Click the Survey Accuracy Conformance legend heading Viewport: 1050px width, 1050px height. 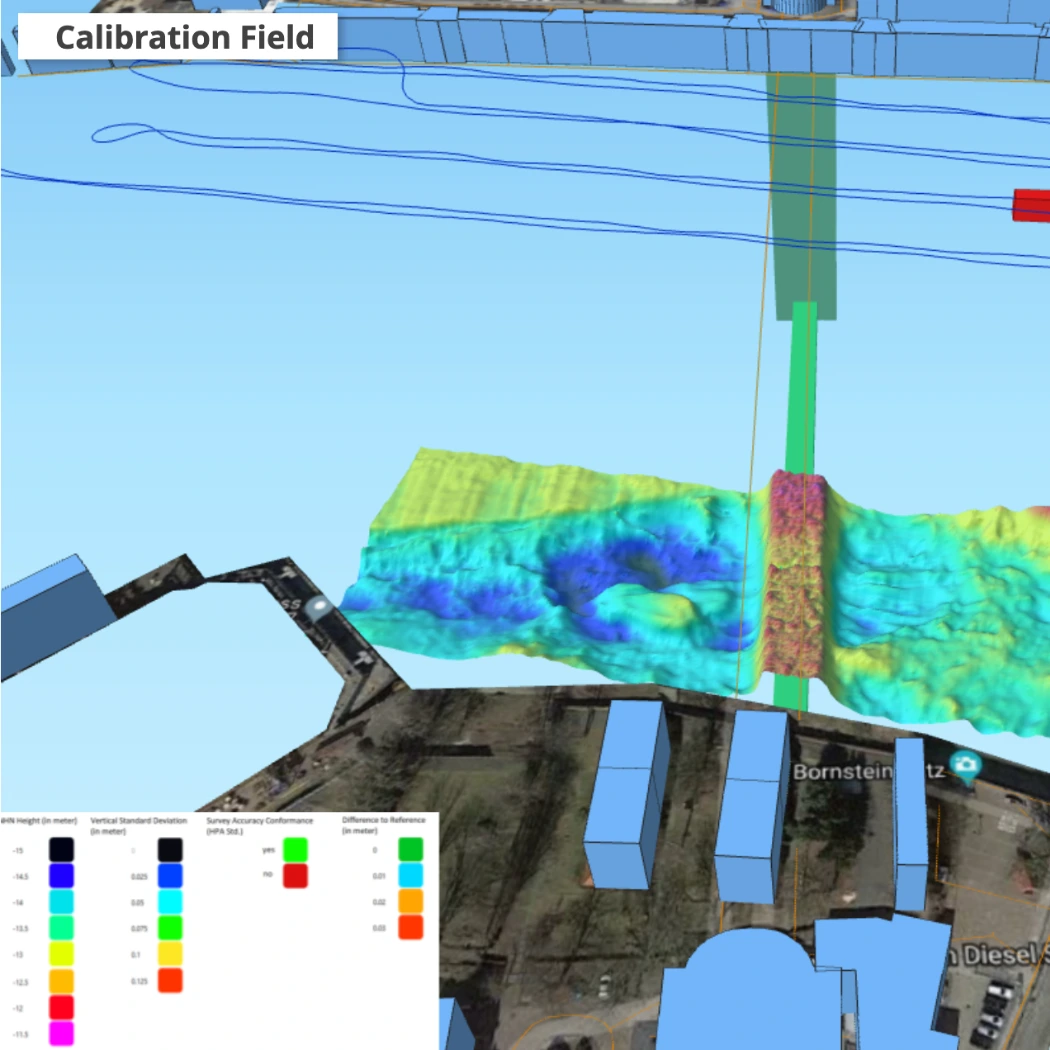(260, 825)
